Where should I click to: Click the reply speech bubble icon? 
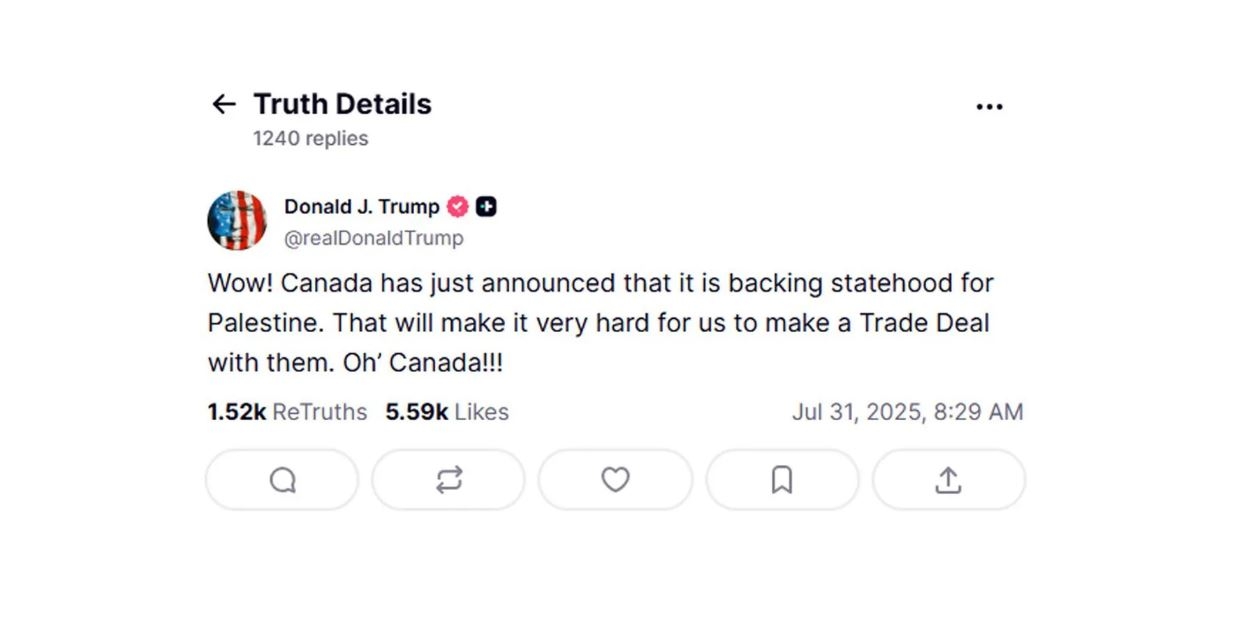pos(282,480)
